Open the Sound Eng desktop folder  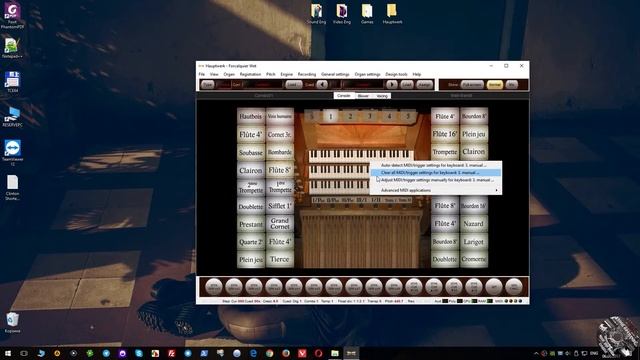tap(316, 14)
